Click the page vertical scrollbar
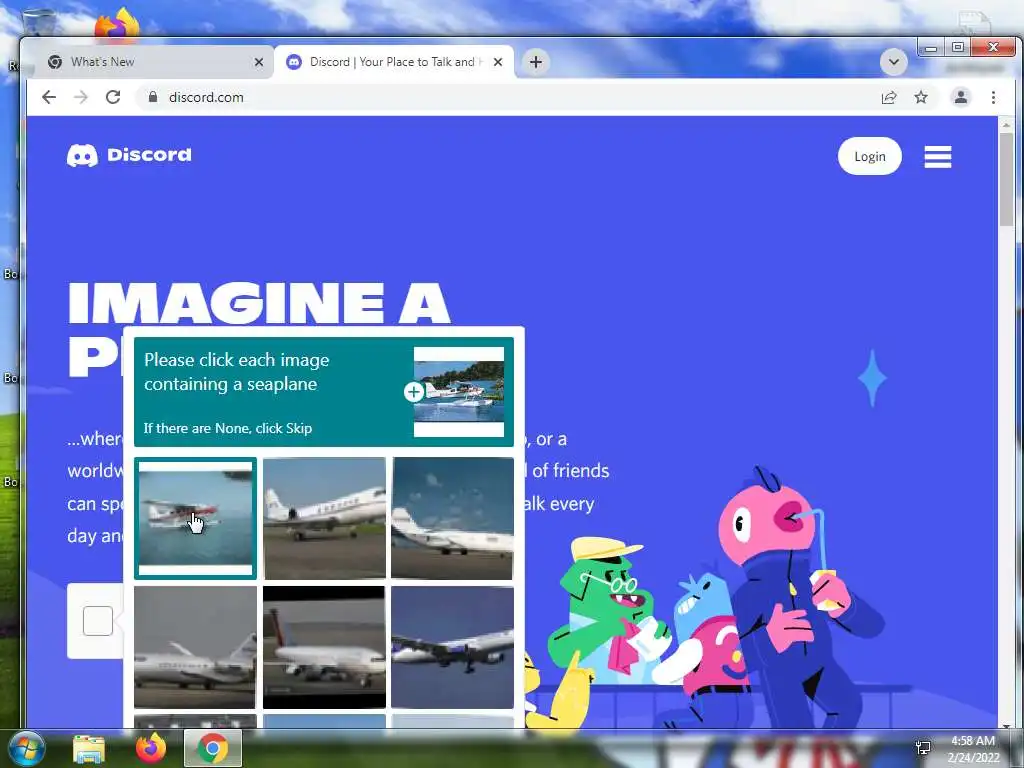This screenshot has height=768, width=1024. click(x=1006, y=178)
